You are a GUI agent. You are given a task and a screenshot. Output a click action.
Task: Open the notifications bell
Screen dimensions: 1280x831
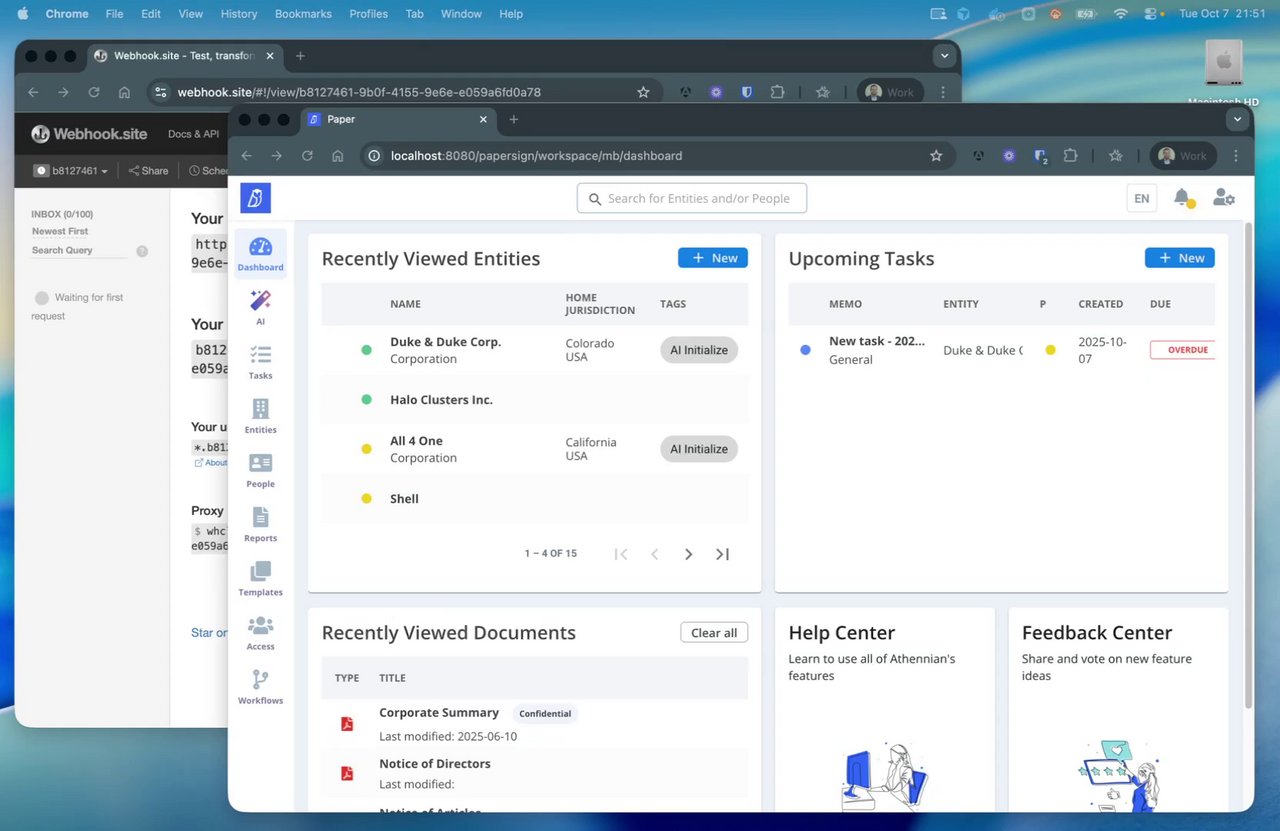1182,198
